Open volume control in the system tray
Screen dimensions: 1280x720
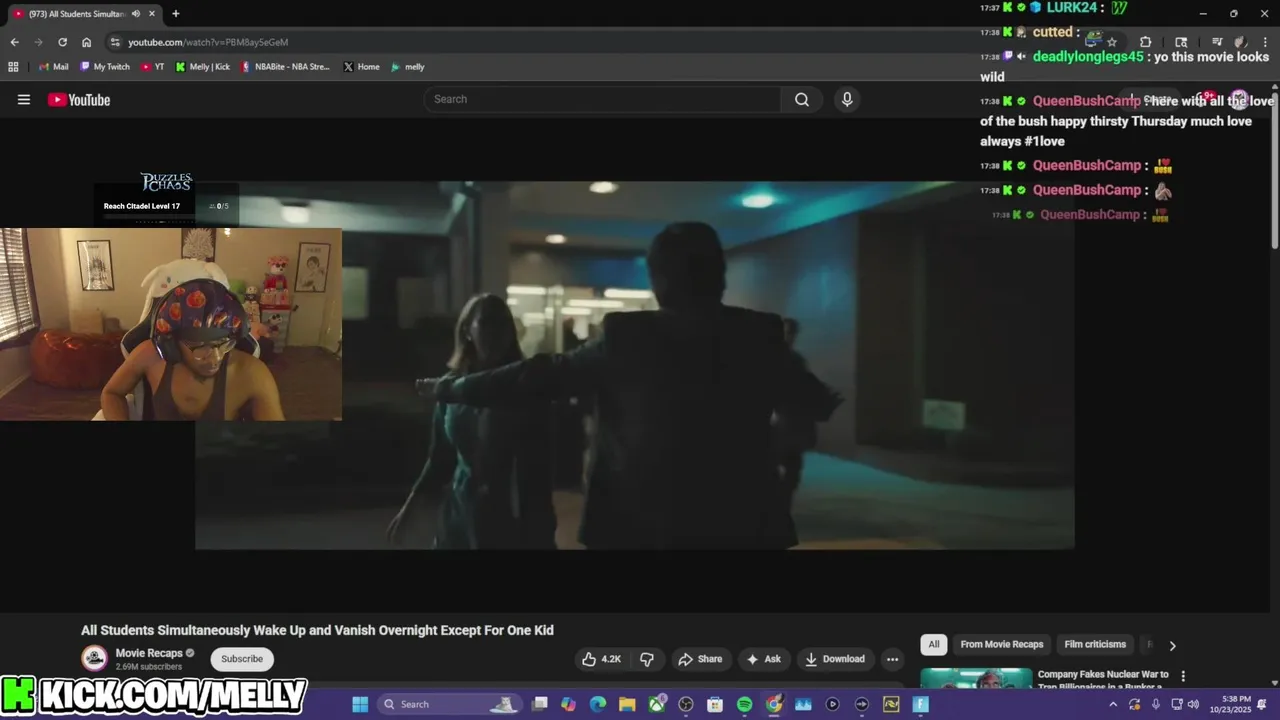[1193, 704]
